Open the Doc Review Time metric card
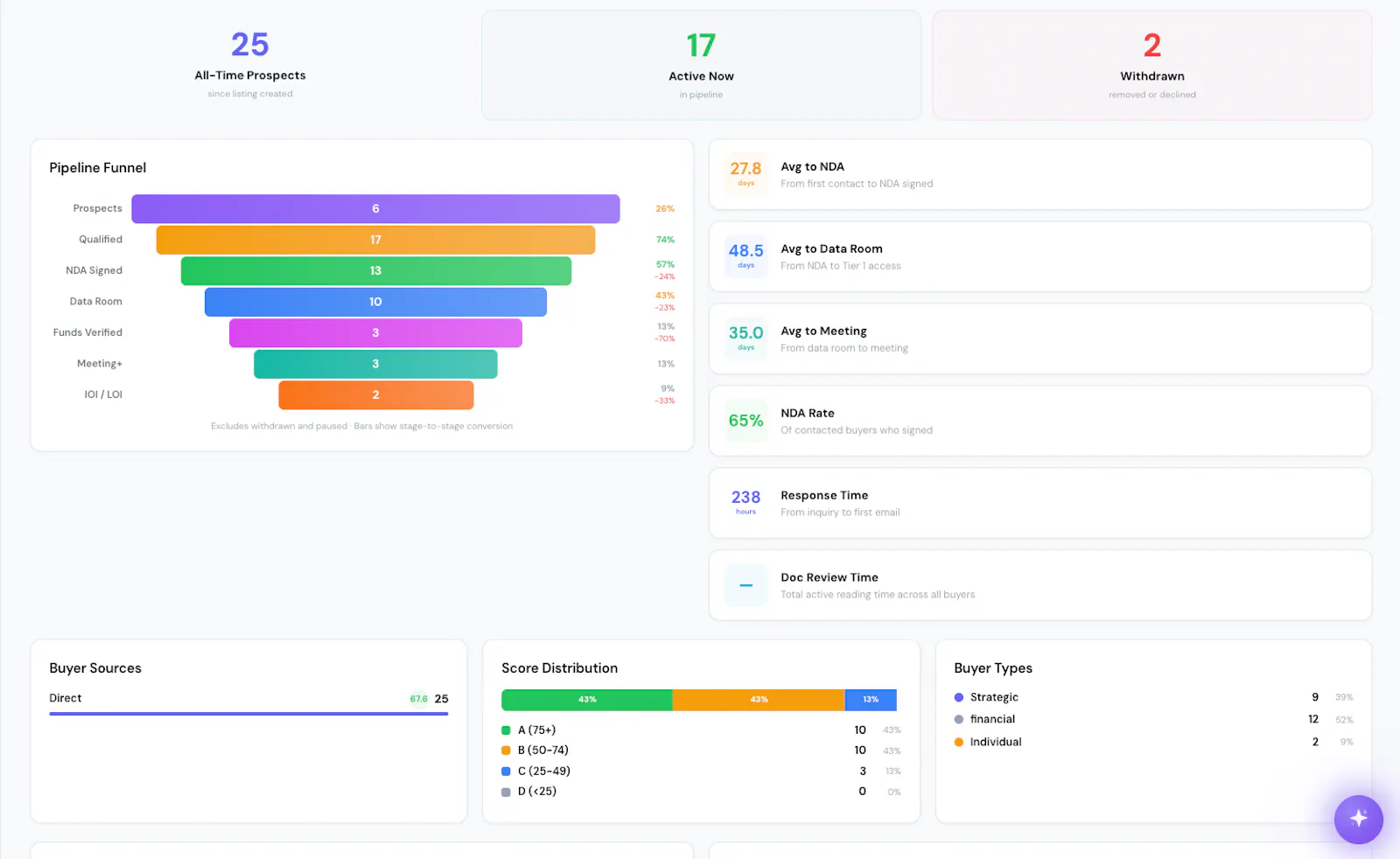This screenshot has height=859, width=1400. pyautogui.click(x=1040, y=586)
